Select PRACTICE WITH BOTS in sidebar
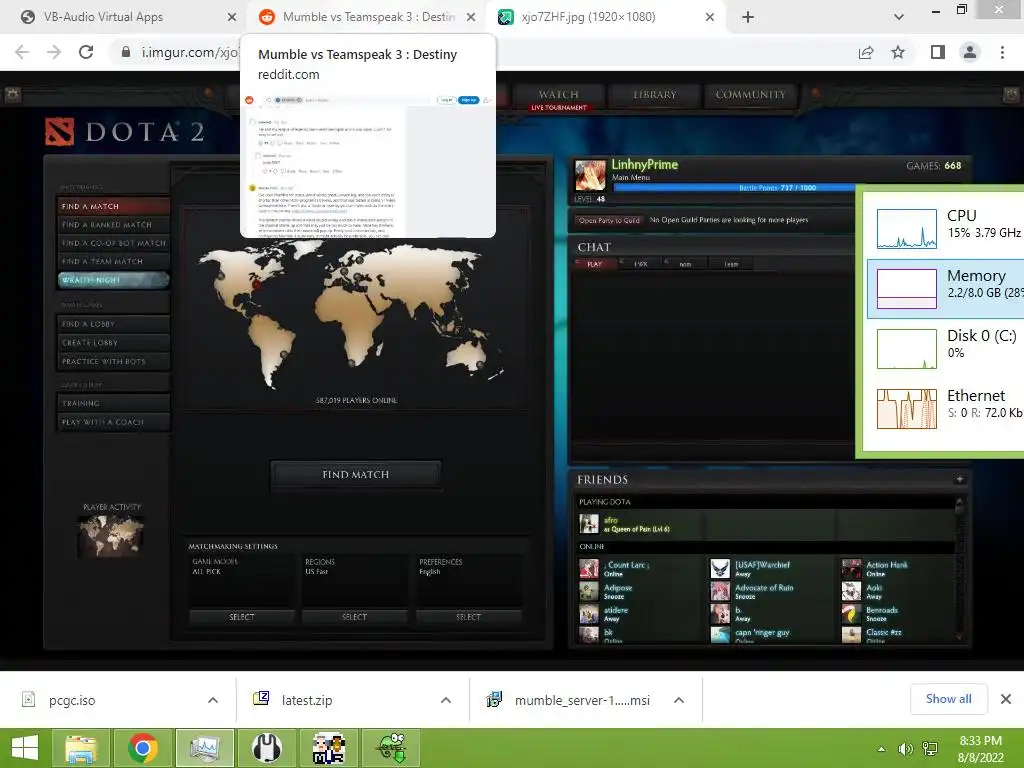Viewport: 1024px width, 768px height. coord(113,361)
